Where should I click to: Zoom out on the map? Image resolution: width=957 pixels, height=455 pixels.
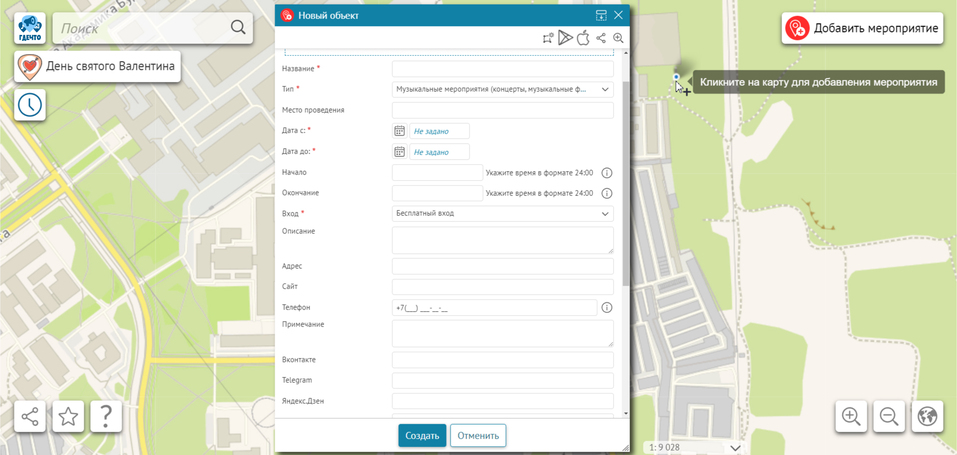889,416
